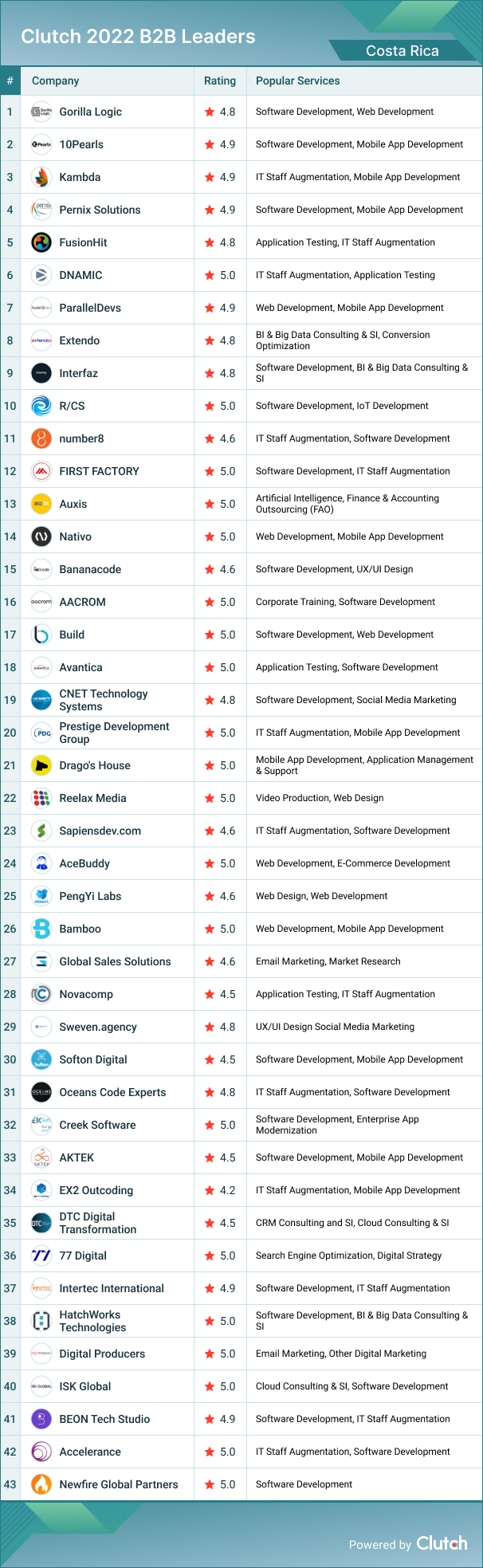Click the Sapiensdev.com green logo
The height and width of the screenshot is (1568, 483).
pos(41,831)
